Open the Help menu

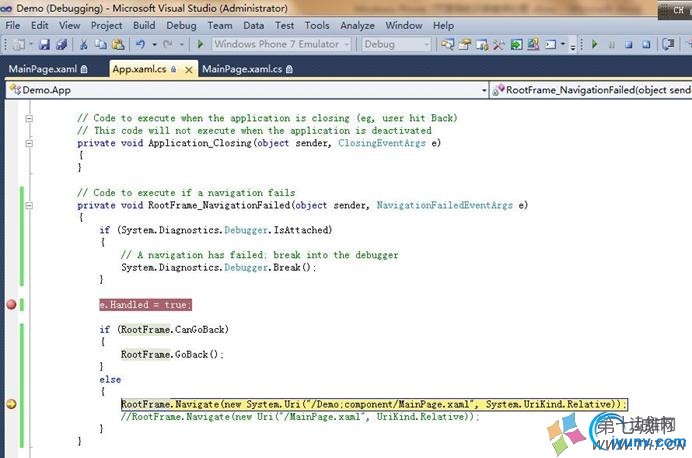point(444,26)
